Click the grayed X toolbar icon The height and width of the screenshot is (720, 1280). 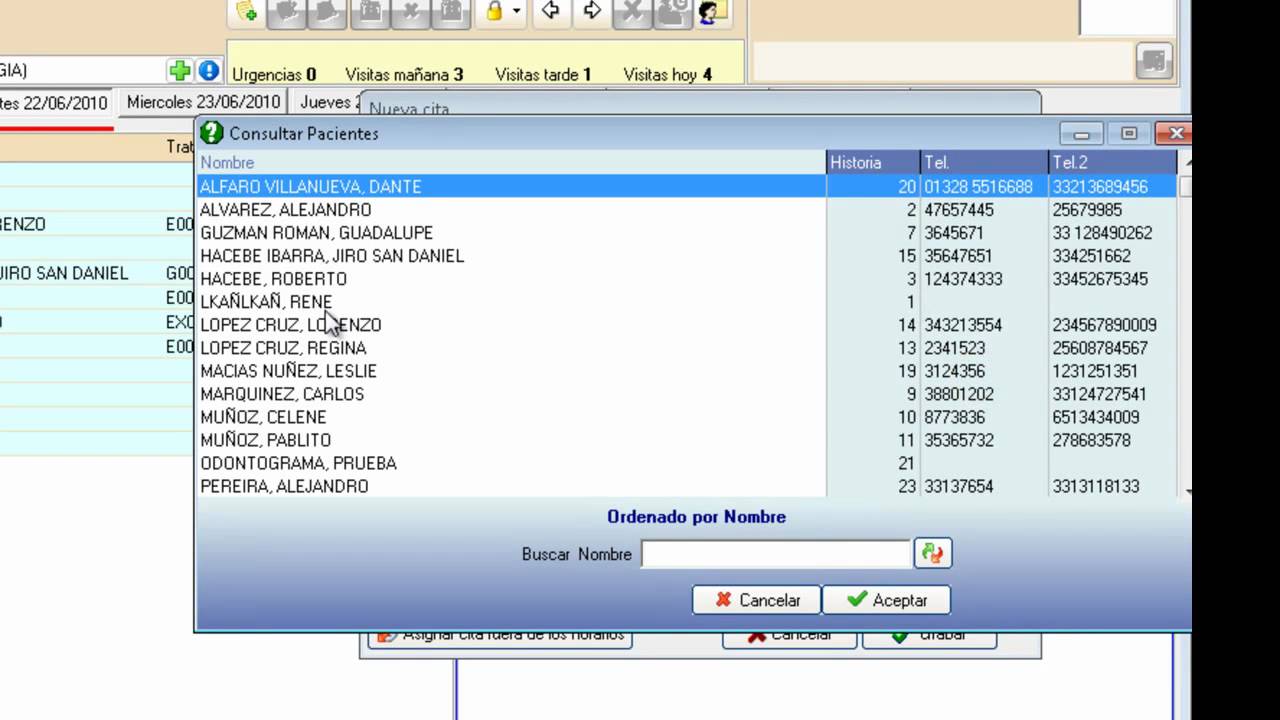pyautogui.click(x=632, y=11)
